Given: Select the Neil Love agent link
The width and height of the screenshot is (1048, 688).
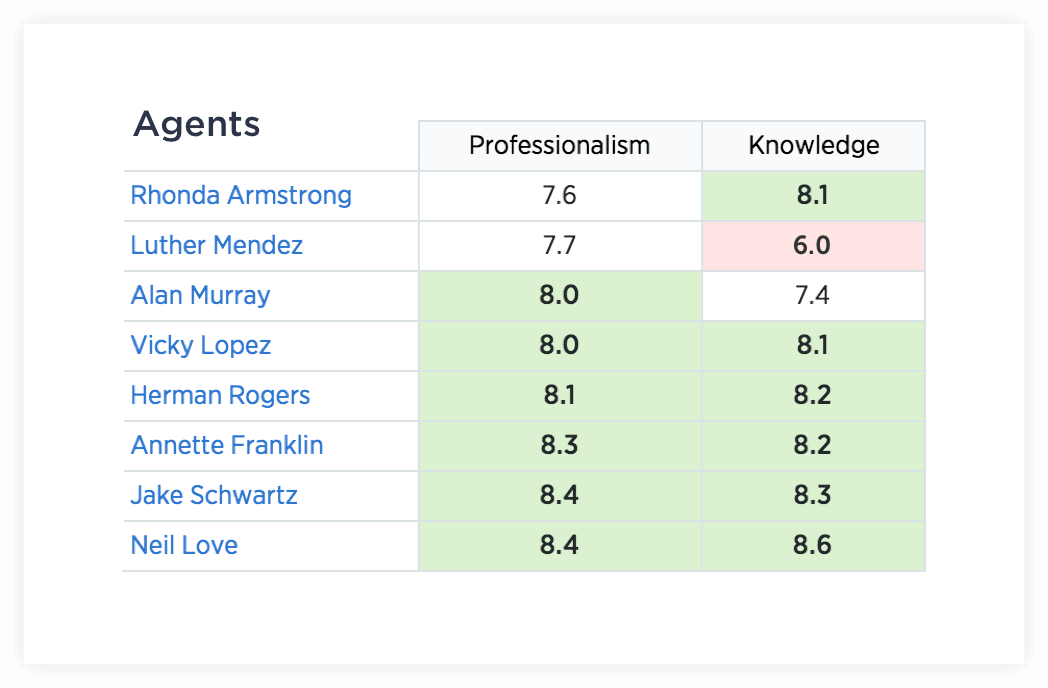Looking at the screenshot, I should [184, 545].
